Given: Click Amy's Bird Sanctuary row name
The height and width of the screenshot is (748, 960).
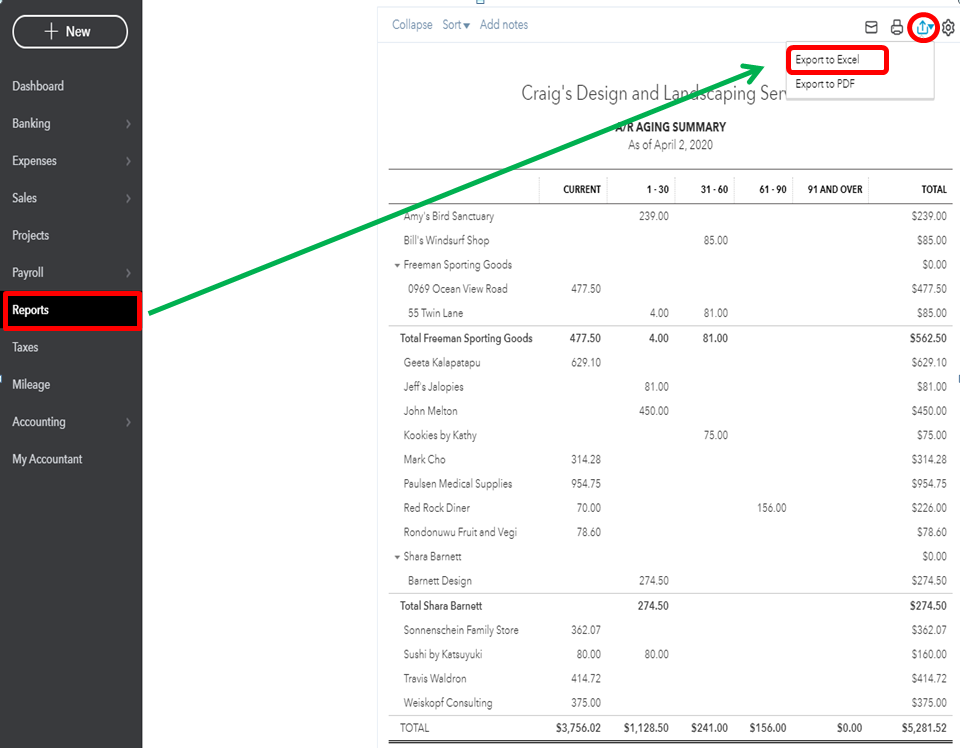Looking at the screenshot, I should (x=449, y=217).
